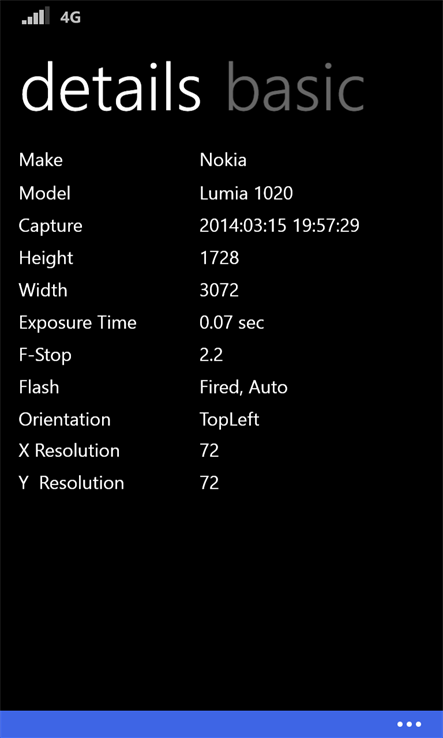This screenshot has height=738, width=443.
Task: Select the details pivot header
Action: 111,88
